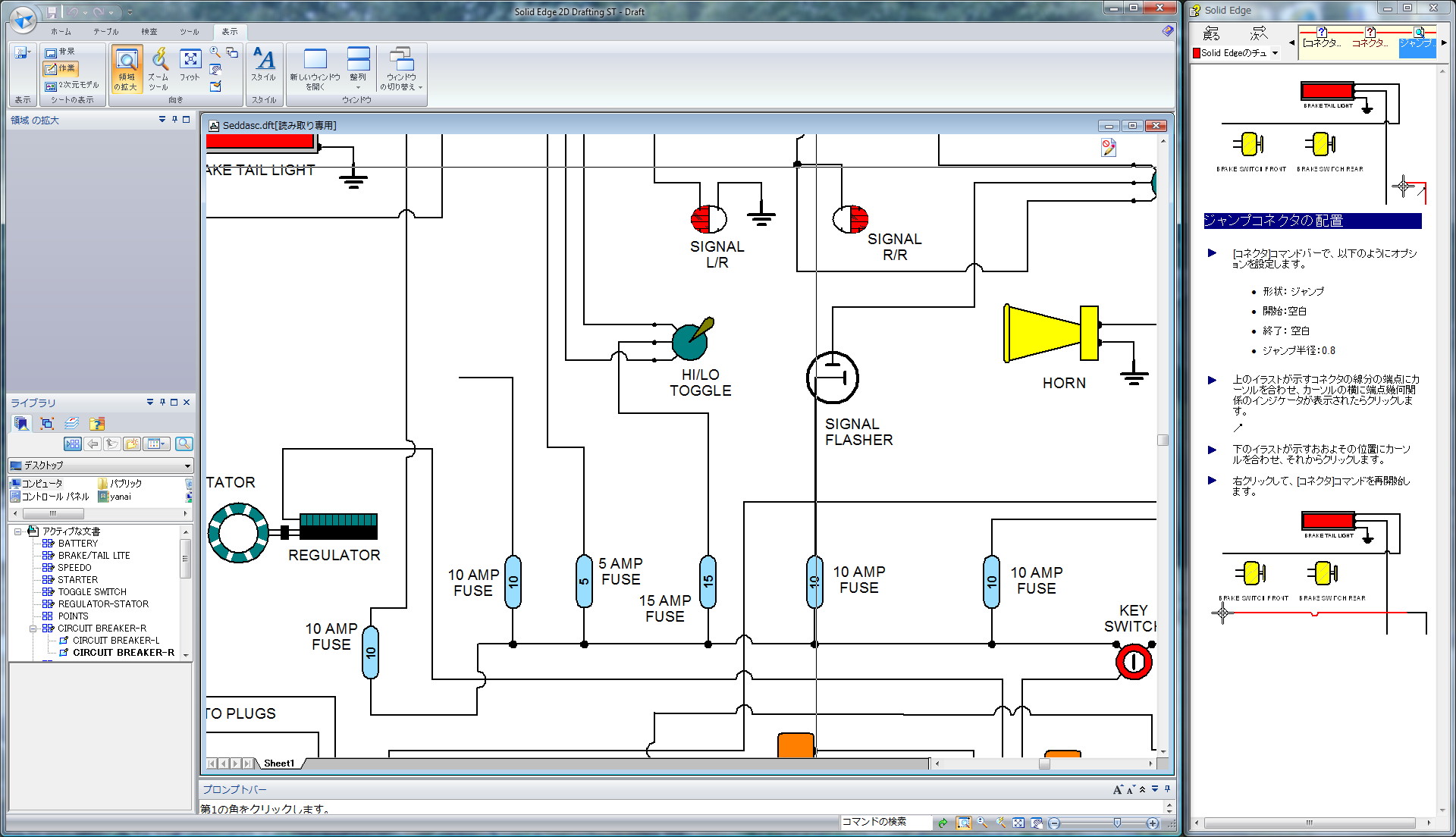The width and height of the screenshot is (1456, 837).
Task: Click the zoom-in plus icon by the slider
Action: [x=1153, y=823]
